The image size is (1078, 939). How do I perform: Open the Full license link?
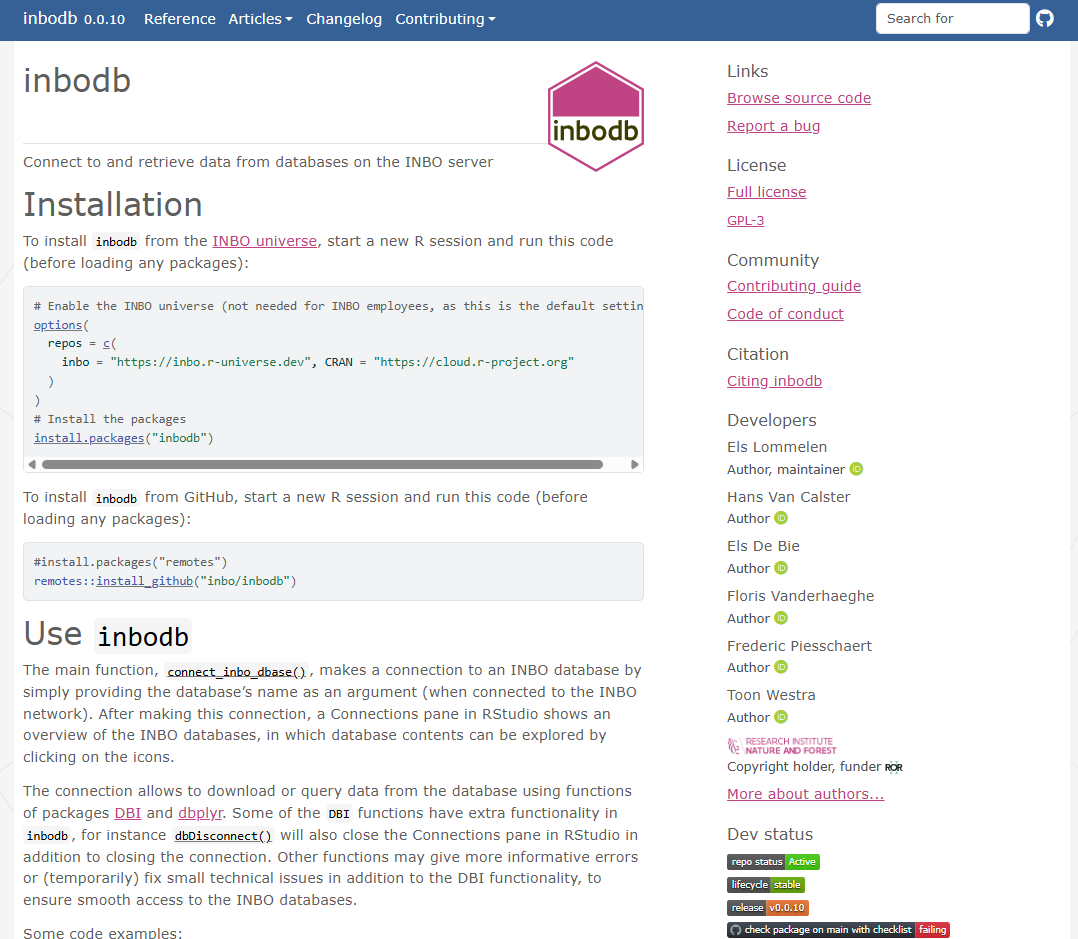point(767,192)
